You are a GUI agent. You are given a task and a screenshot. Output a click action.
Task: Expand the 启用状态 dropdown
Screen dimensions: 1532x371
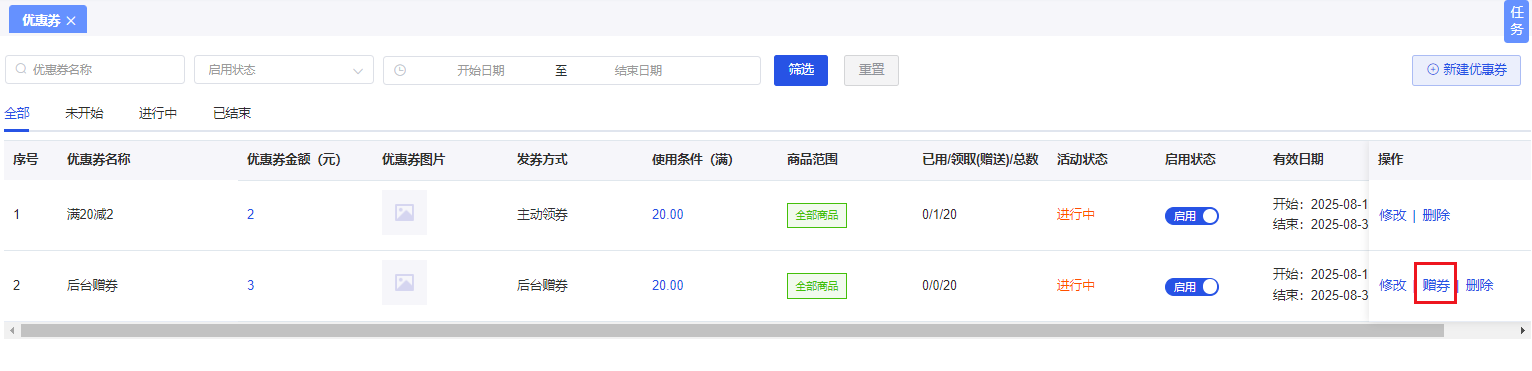284,70
